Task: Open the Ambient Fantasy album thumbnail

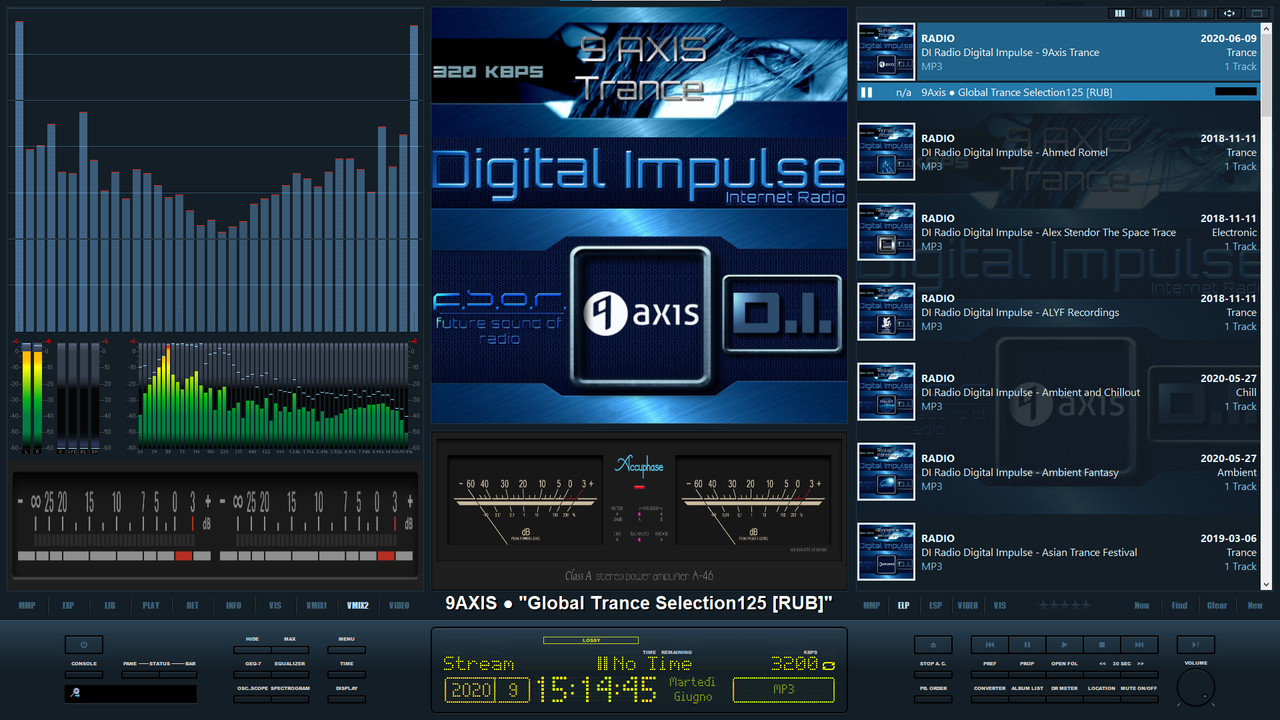Action: (886, 472)
